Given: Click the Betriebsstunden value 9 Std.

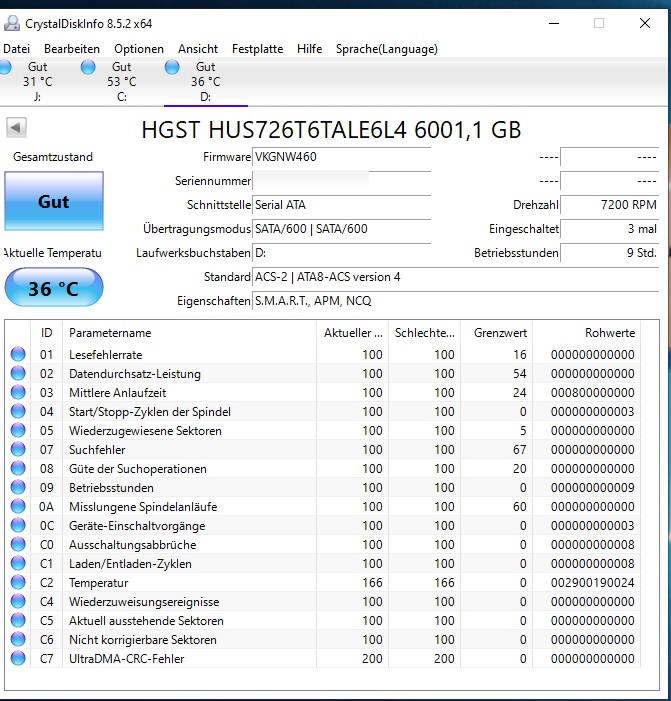Looking at the screenshot, I should [609, 253].
